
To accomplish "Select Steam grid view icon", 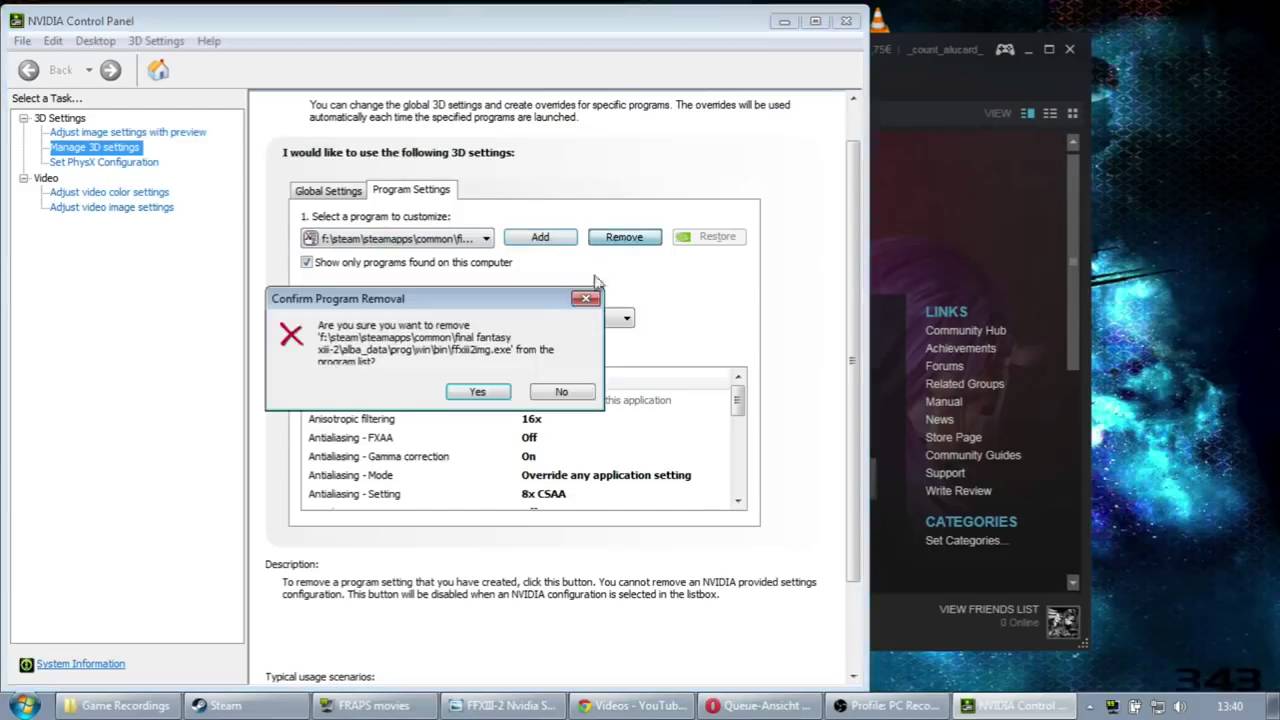I will 1072,113.
